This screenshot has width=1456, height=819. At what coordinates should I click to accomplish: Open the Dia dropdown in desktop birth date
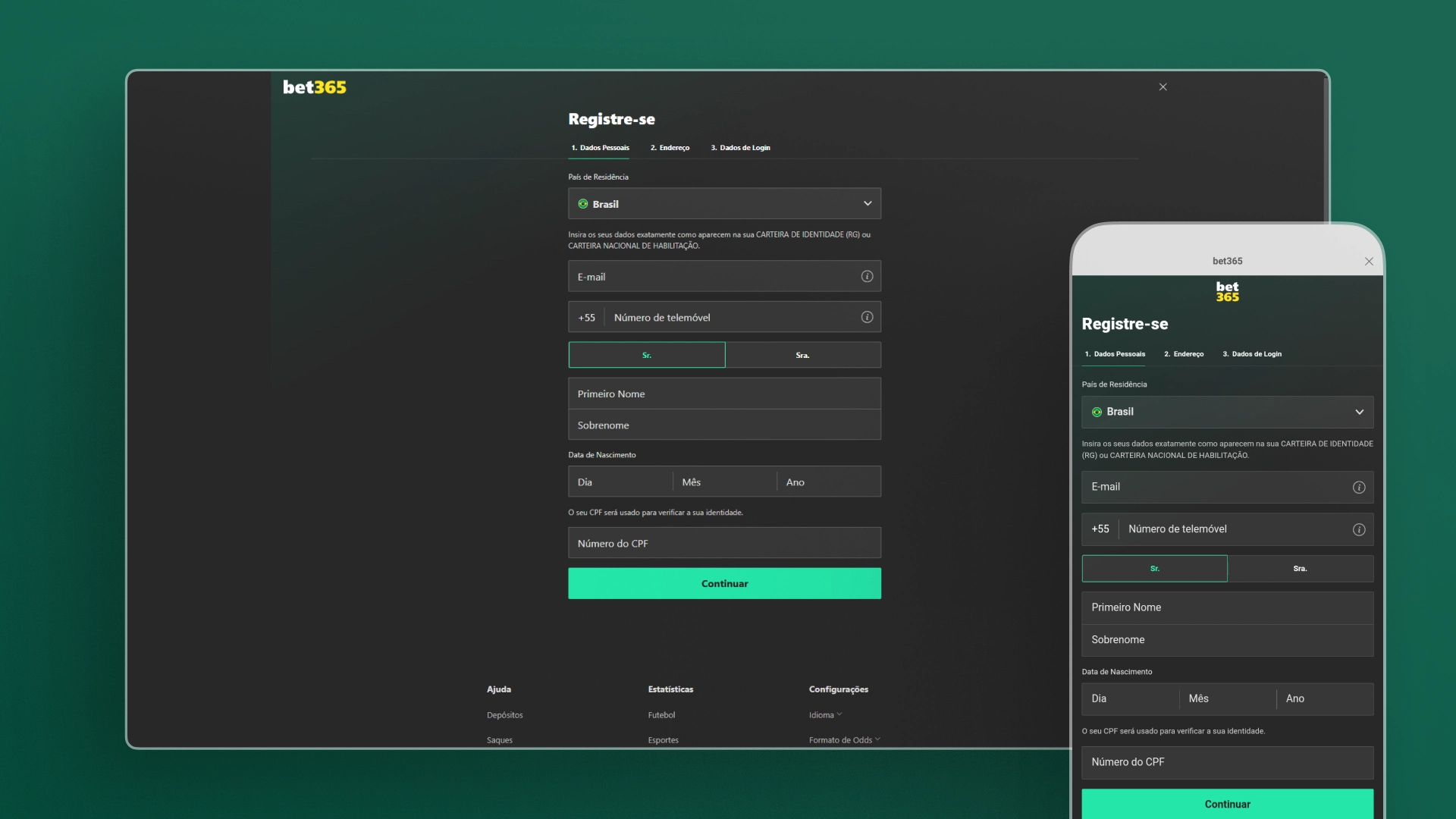coord(620,482)
